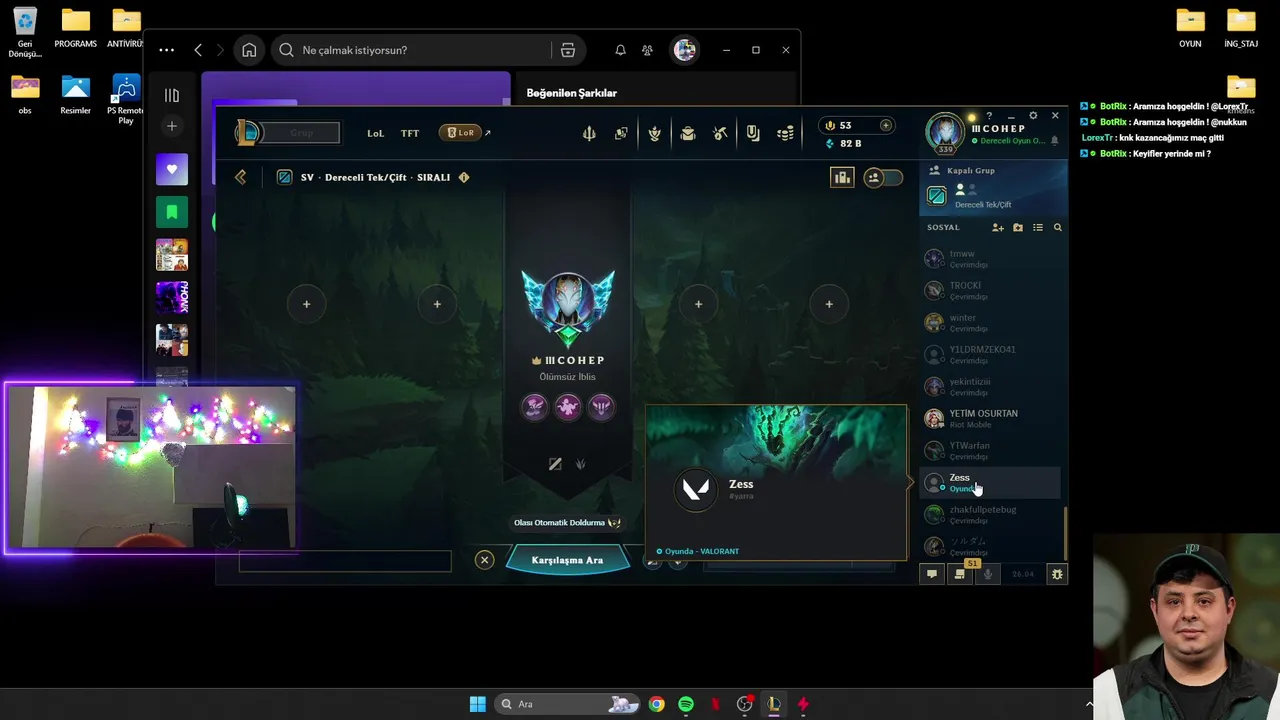
Task: Click friend winter in social list
Action: (x=990, y=322)
